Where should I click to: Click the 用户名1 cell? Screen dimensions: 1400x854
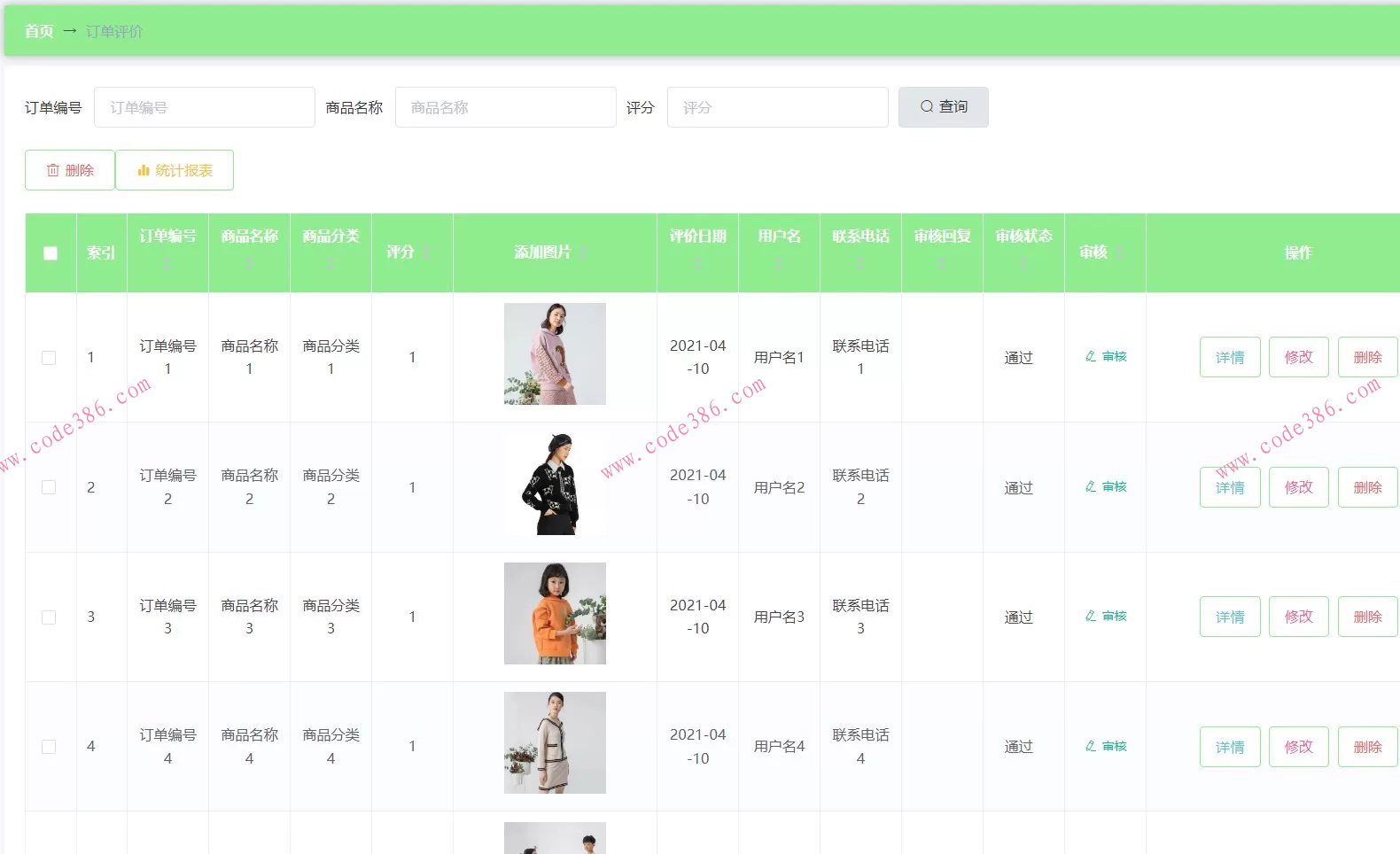(x=779, y=357)
